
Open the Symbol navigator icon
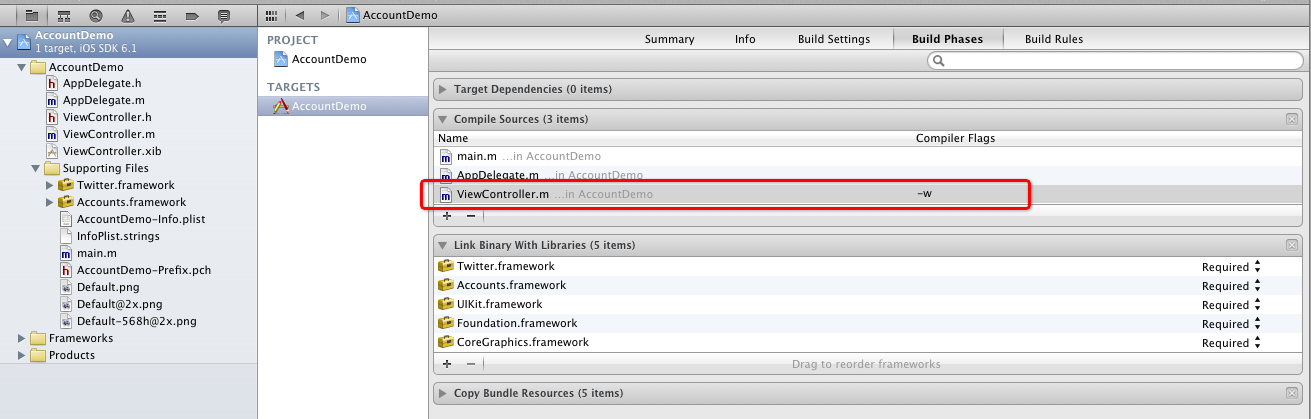pyautogui.click(x=64, y=15)
